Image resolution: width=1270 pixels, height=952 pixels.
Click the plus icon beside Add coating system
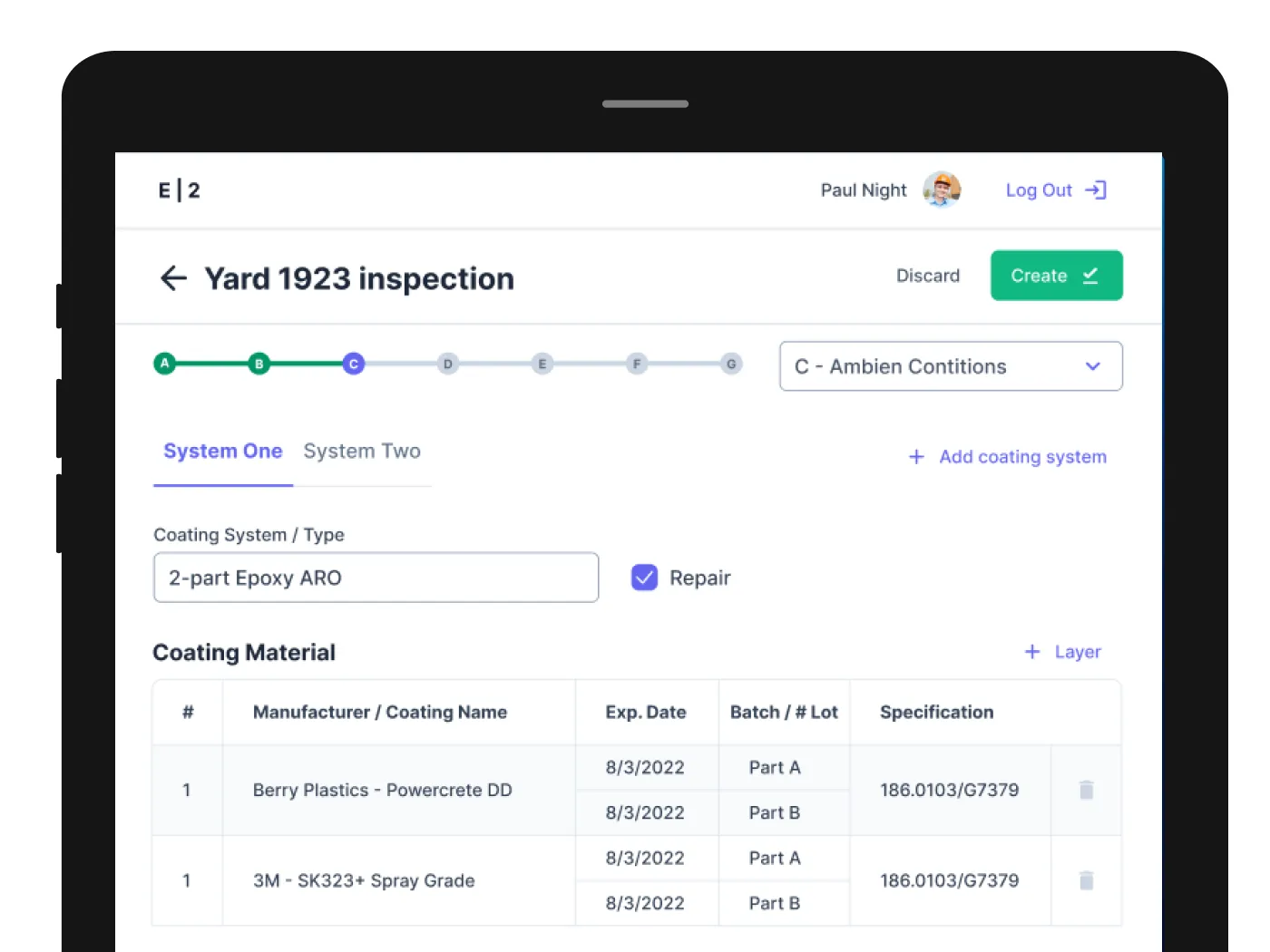[x=916, y=457]
